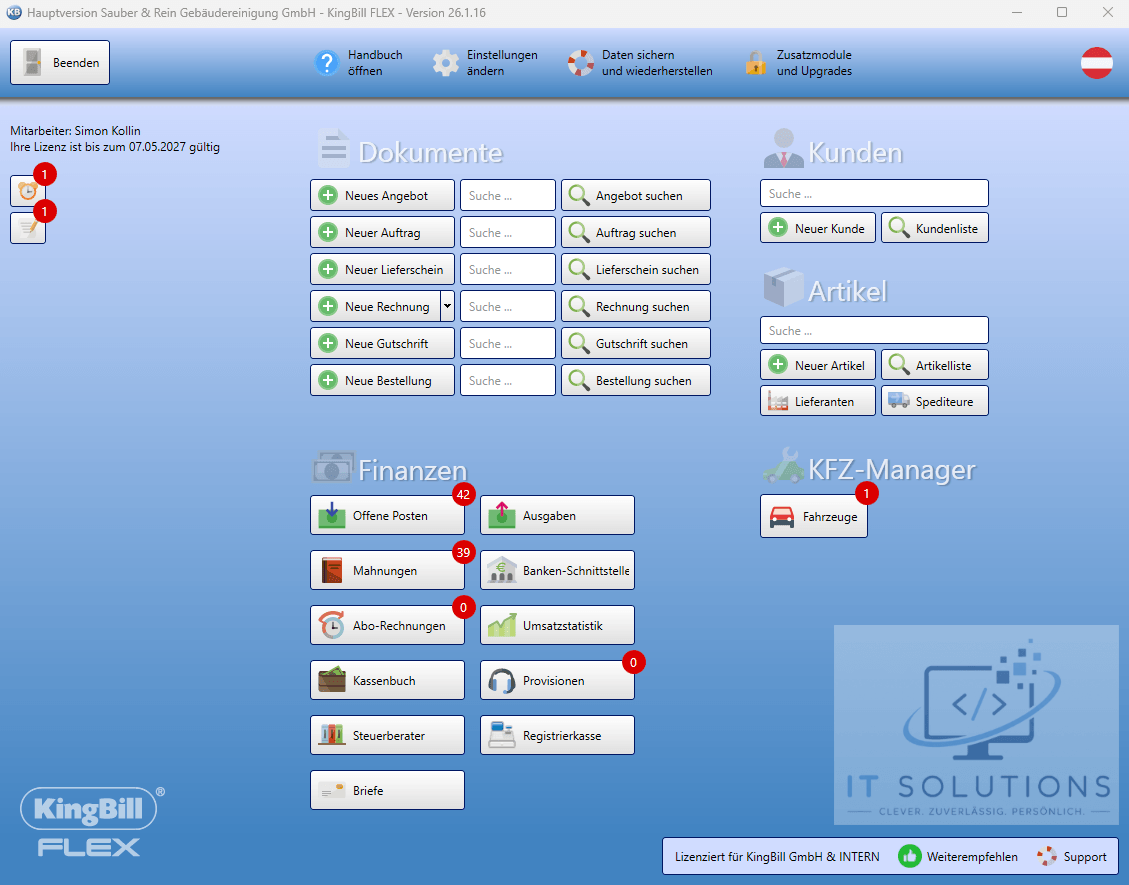The height and width of the screenshot is (885, 1129).
Task: Open Banken-Schnittstelle
Action: 557,570
